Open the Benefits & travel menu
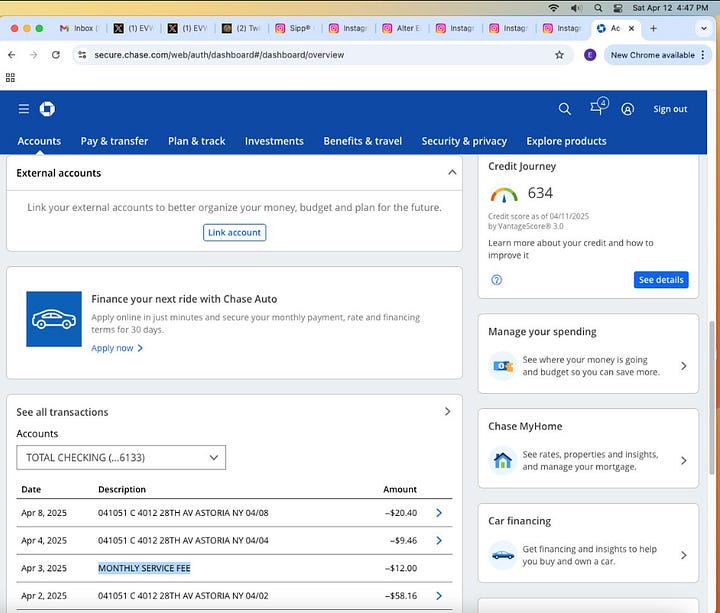This screenshot has height=613, width=720. pos(363,141)
